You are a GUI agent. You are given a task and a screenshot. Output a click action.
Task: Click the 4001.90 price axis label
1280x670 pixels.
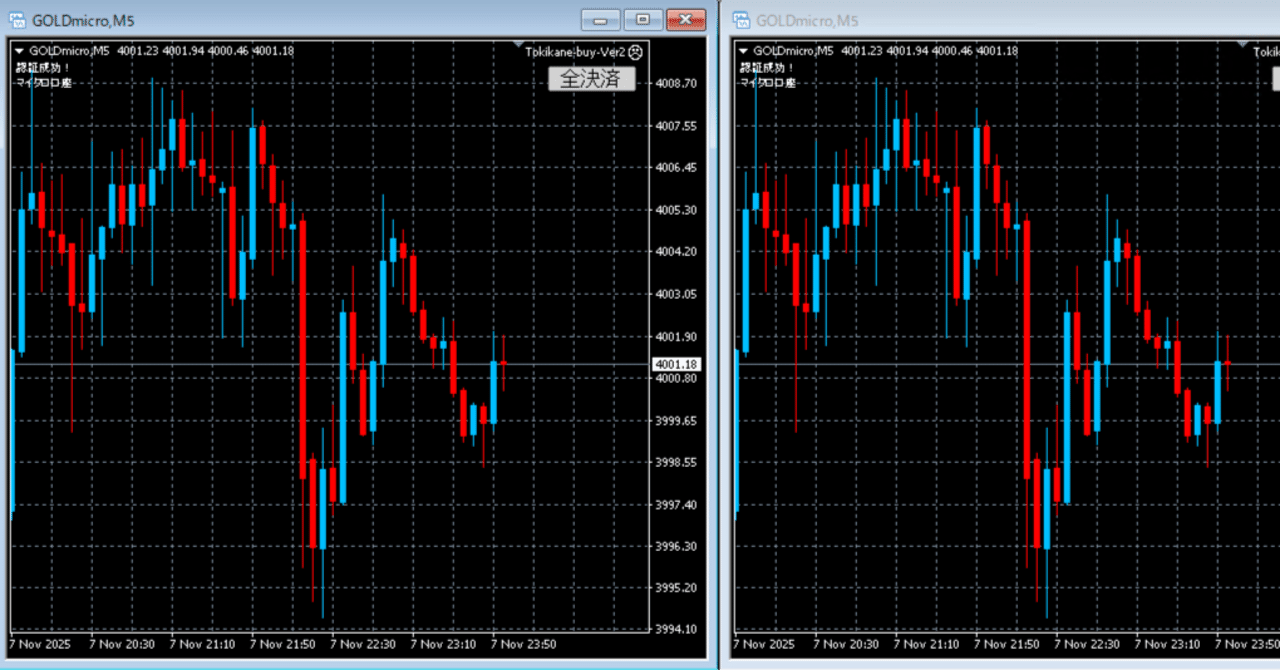click(x=677, y=336)
